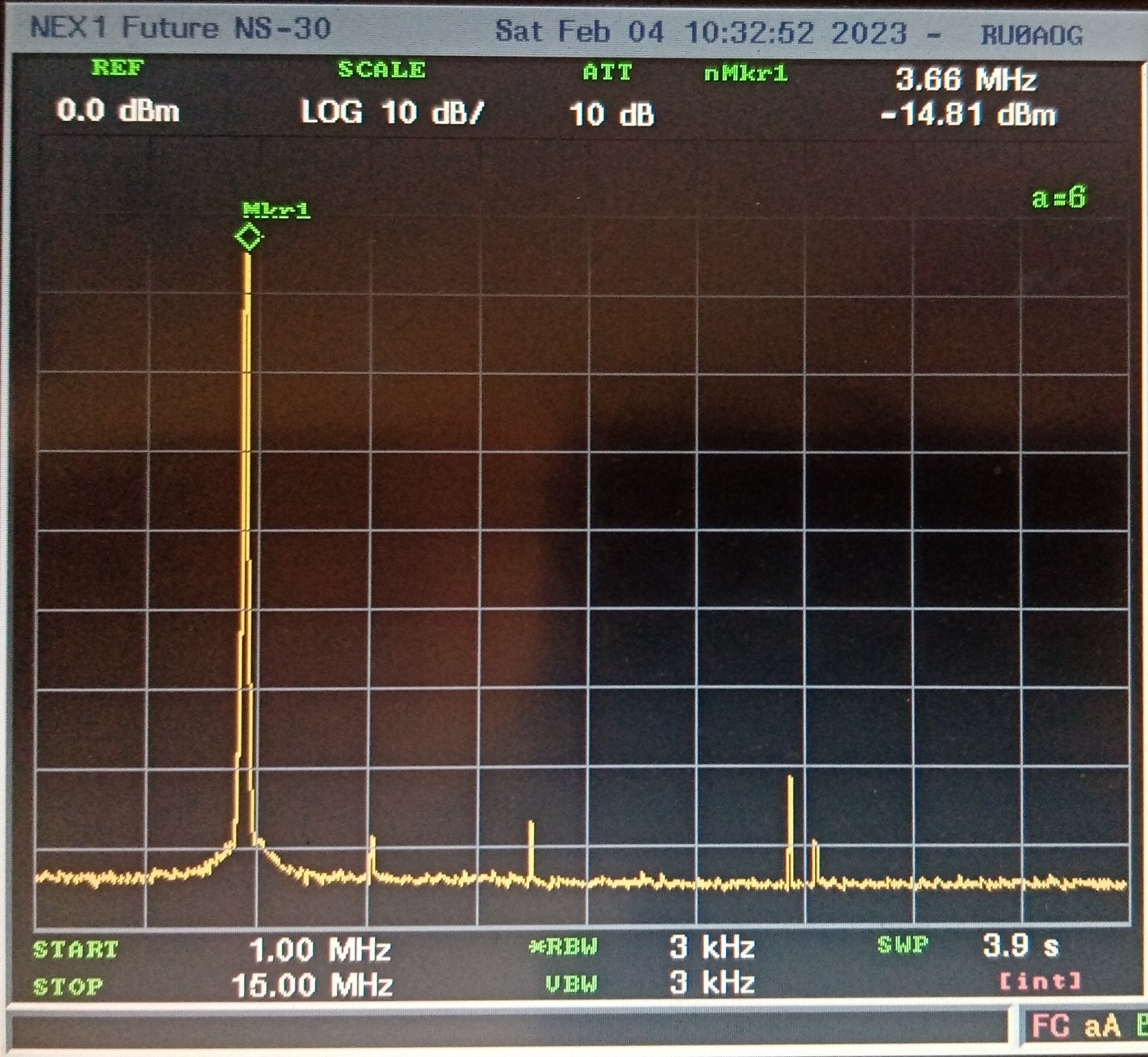The image size is (1148, 1057).
Task: Click the ATT label
Action: pyautogui.click(x=607, y=72)
